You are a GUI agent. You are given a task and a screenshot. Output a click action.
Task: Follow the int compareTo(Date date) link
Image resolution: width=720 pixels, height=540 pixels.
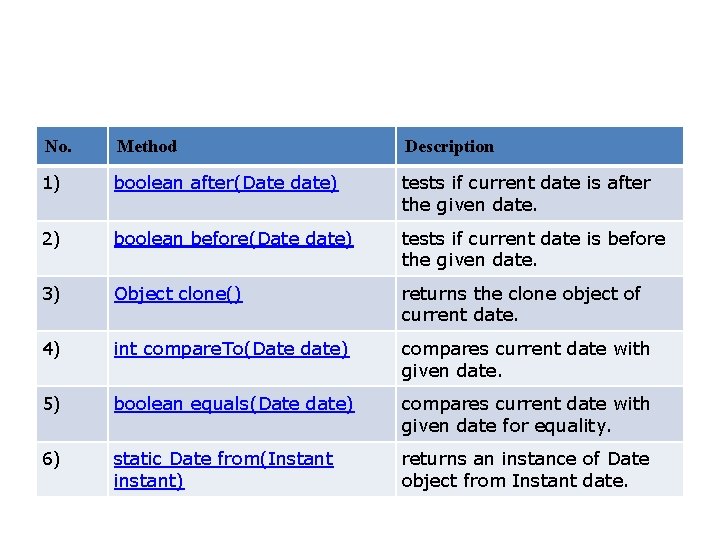[231, 348]
